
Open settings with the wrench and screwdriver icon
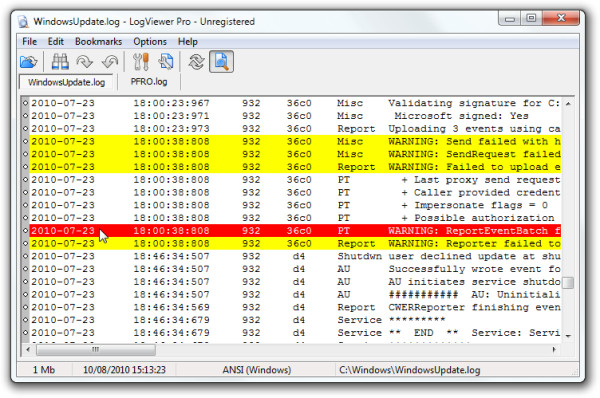(140, 62)
